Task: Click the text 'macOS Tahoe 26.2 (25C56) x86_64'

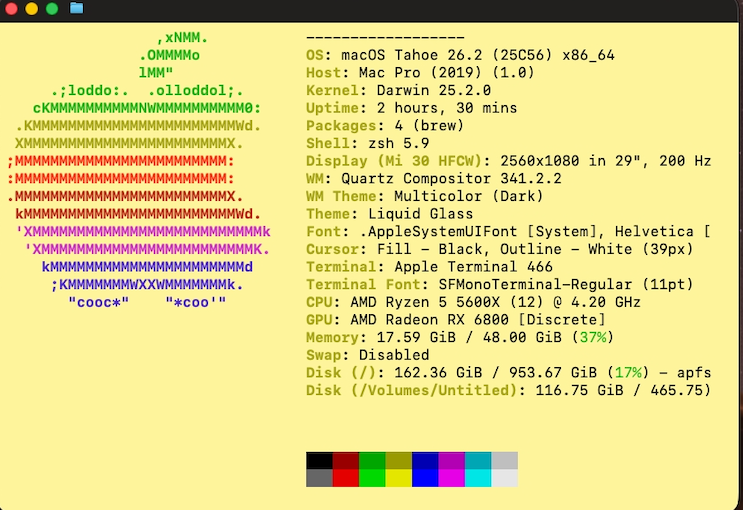Action: click(x=478, y=55)
